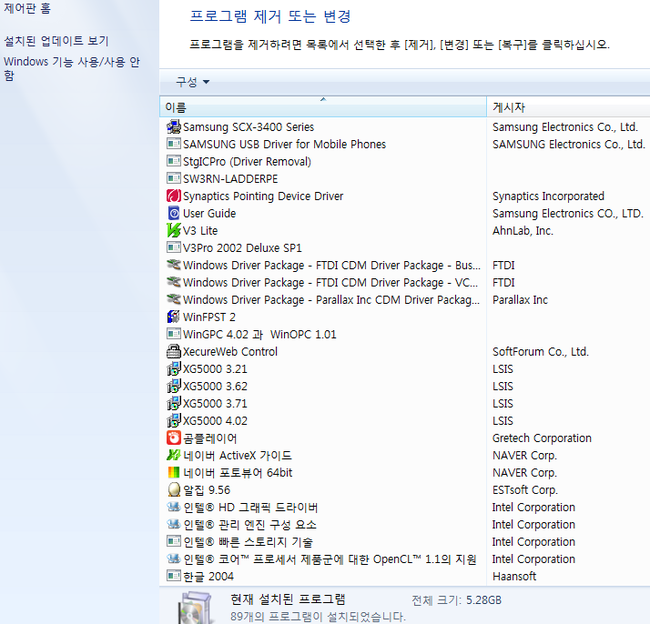This screenshot has width=650, height=624.
Task: Click the WinGPC 4.02 icon
Action: 174,334
